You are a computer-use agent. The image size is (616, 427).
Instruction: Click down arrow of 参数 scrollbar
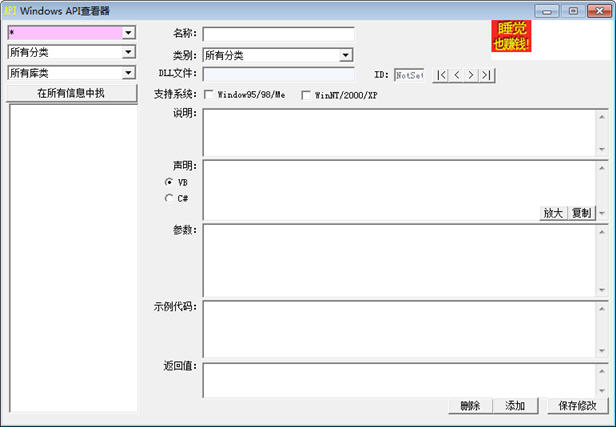pyautogui.click(x=602, y=290)
